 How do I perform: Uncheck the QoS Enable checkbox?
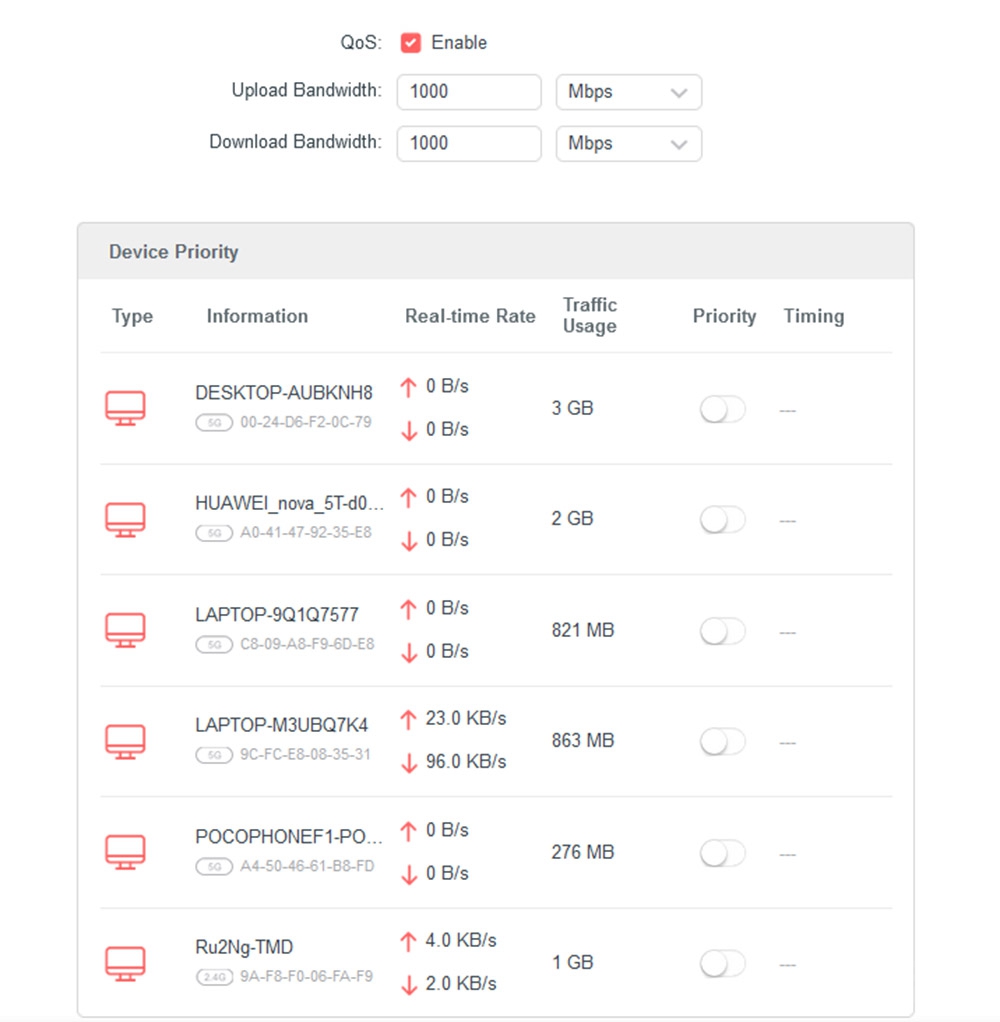pos(410,43)
